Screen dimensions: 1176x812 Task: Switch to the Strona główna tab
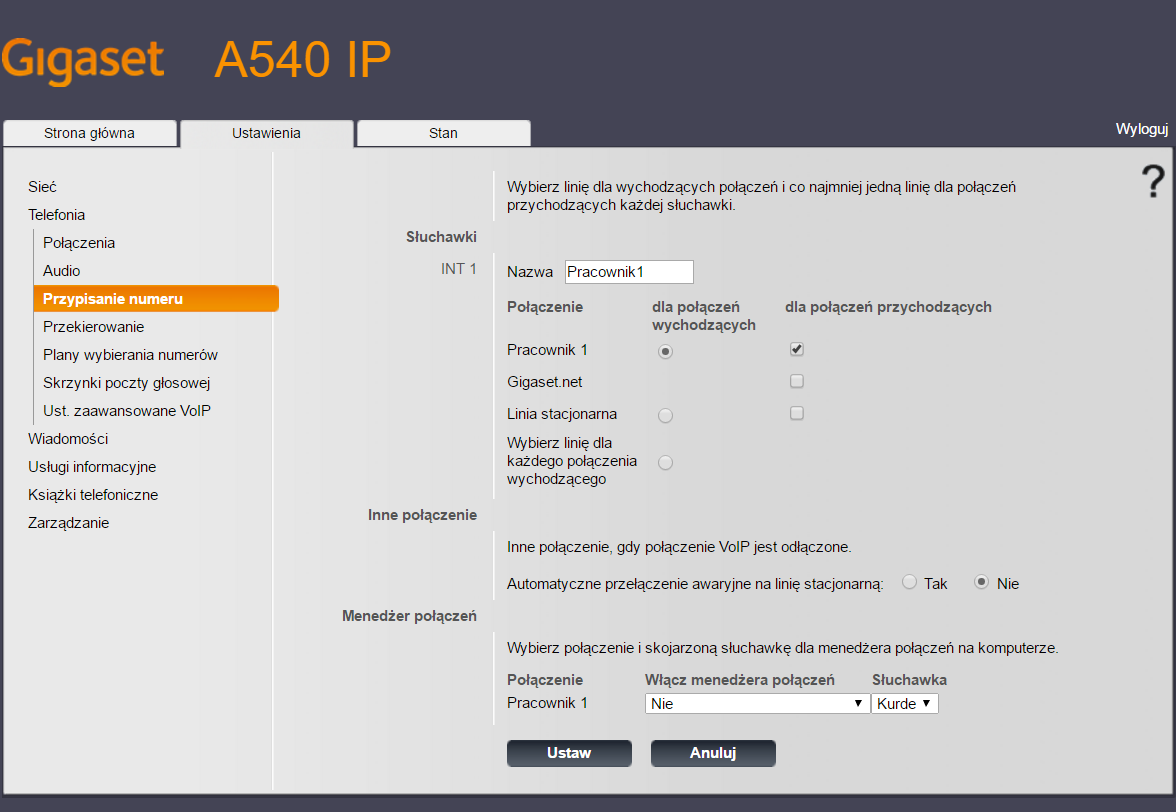coord(90,133)
